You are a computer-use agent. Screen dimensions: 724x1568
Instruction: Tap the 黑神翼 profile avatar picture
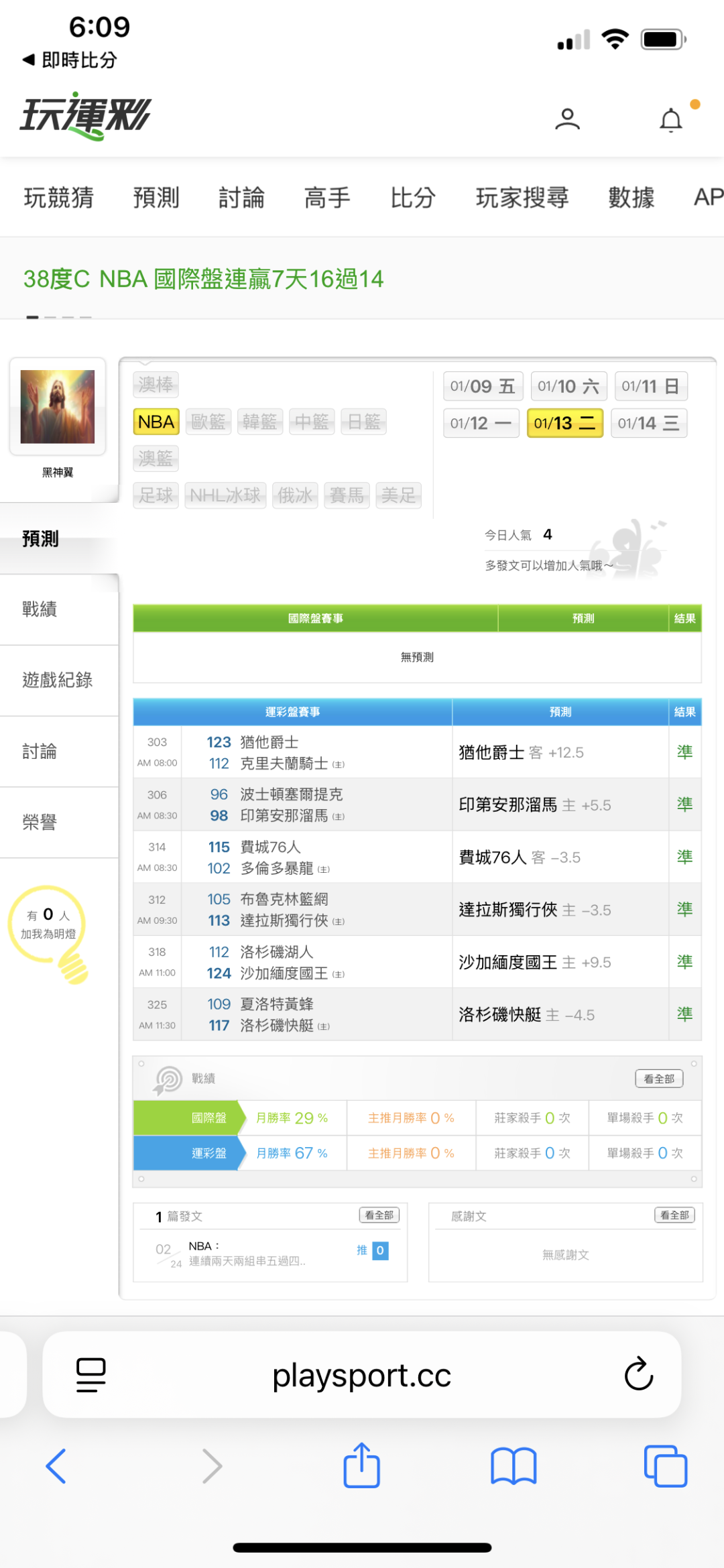pyautogui.click(x=58, y=407)
